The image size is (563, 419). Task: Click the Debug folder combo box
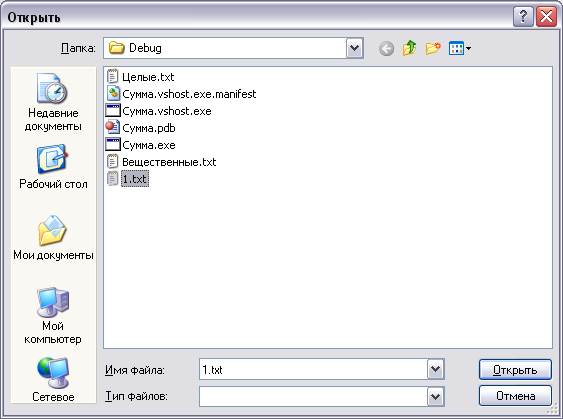click(x=233, y=48)
